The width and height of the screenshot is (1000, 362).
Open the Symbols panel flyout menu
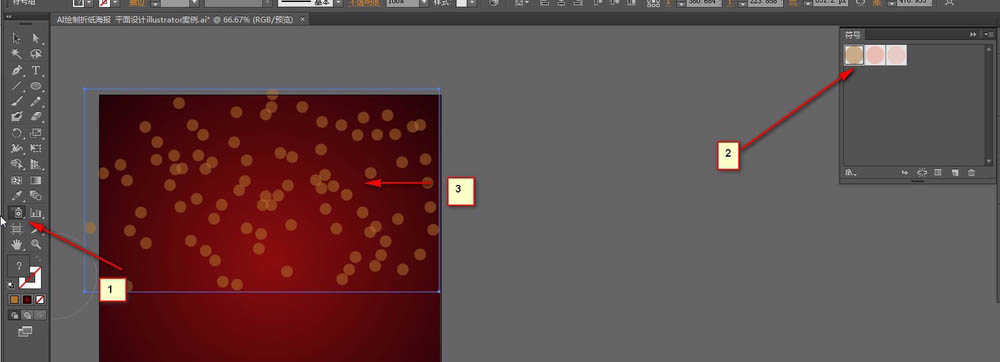pos(989,34)
